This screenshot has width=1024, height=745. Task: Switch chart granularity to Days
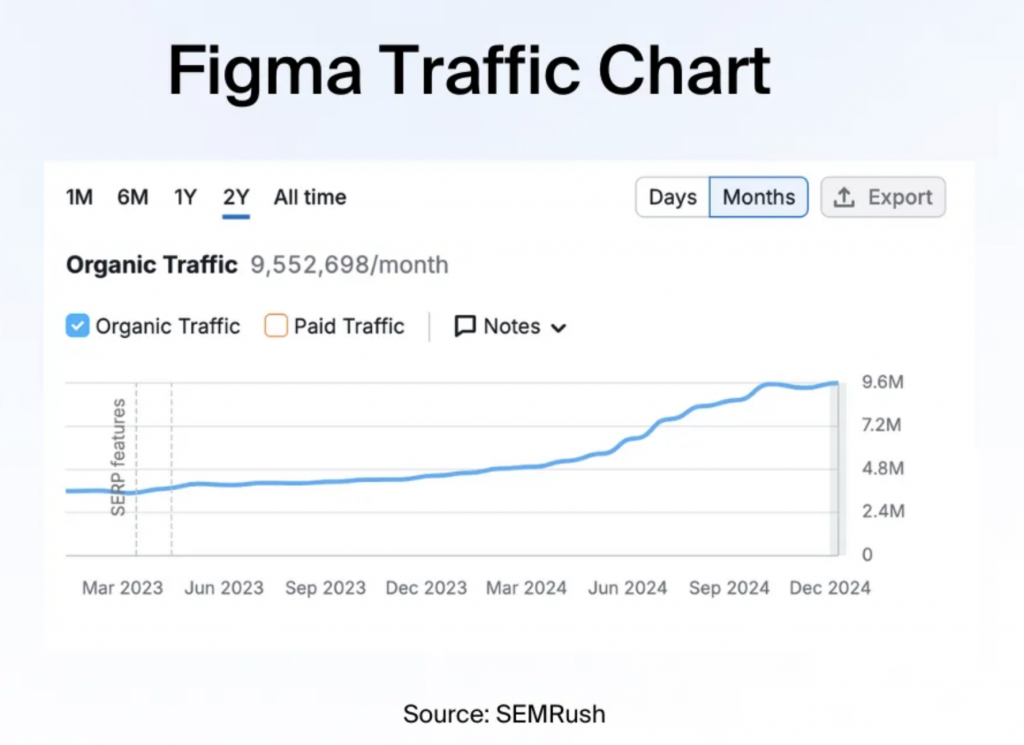672,197
